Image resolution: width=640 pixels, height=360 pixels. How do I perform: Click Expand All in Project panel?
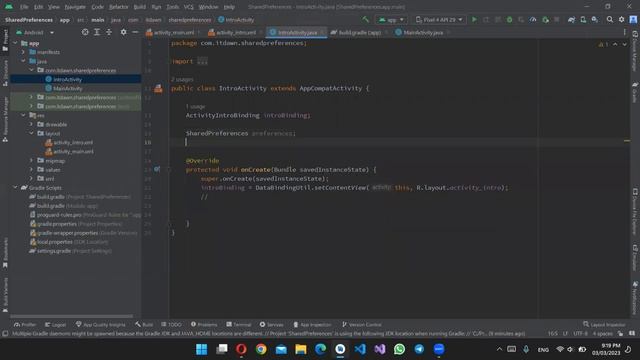click(x=97, y=32)
